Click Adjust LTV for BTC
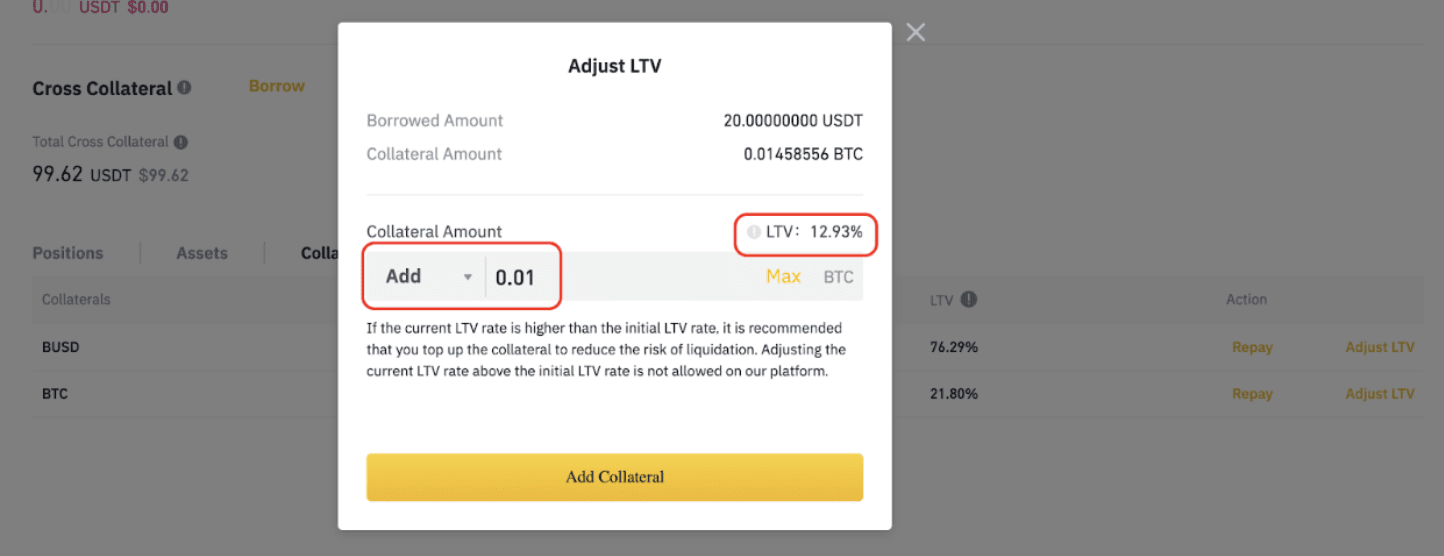 coord(1380,394)
